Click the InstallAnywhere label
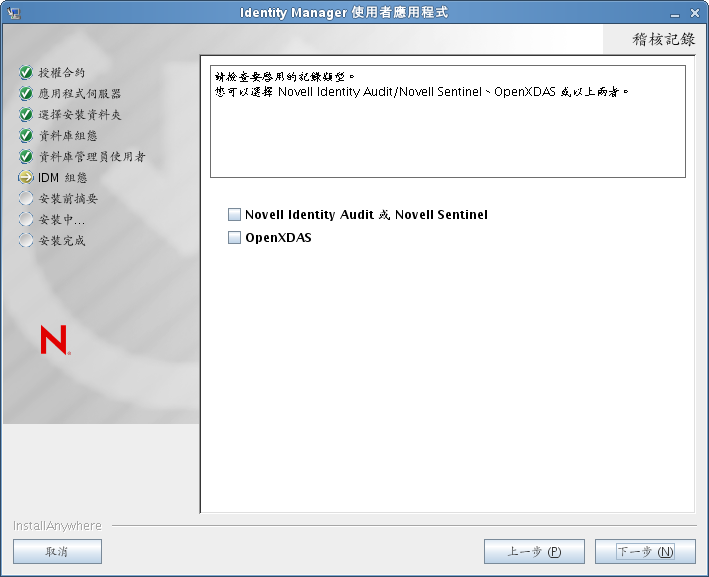 [x=57, y=525]
